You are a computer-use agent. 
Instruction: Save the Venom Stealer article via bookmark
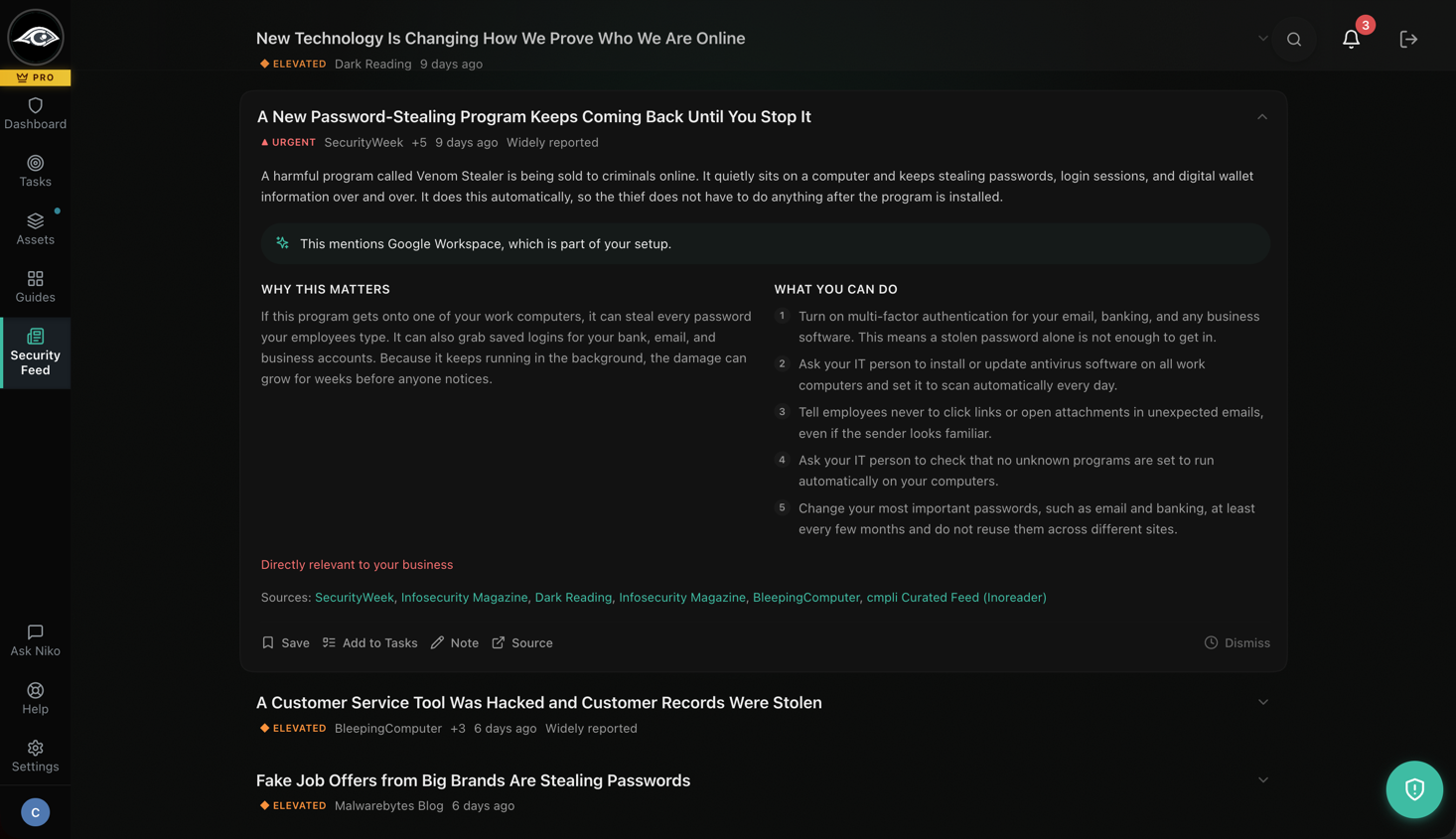point(285,643)
